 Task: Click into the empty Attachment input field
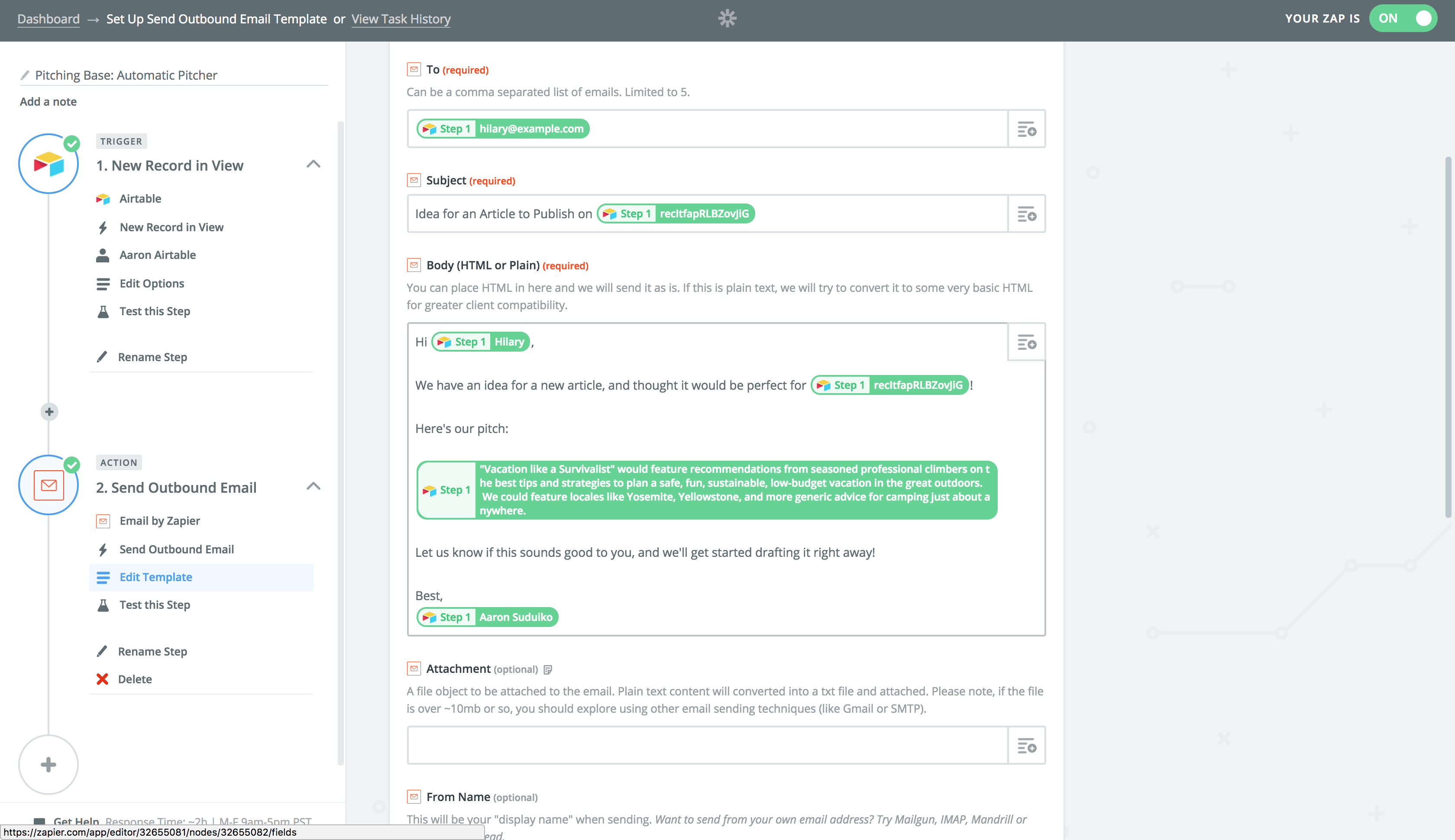(707, 745)
